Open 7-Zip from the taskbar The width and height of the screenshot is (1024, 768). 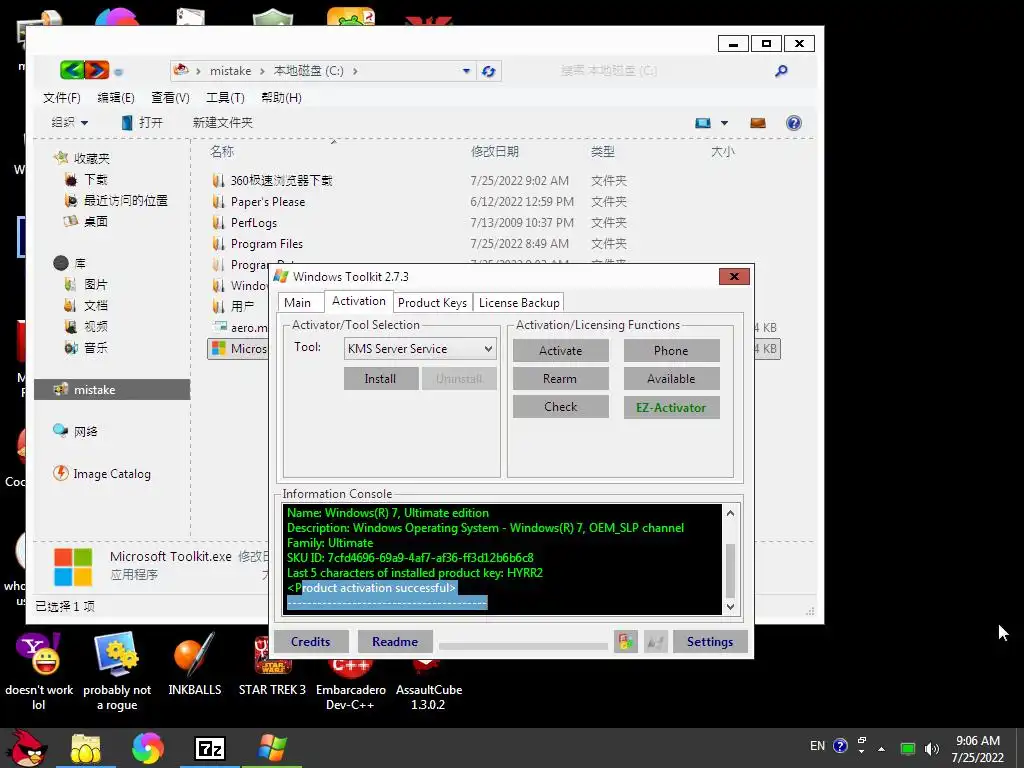point(210,748)
